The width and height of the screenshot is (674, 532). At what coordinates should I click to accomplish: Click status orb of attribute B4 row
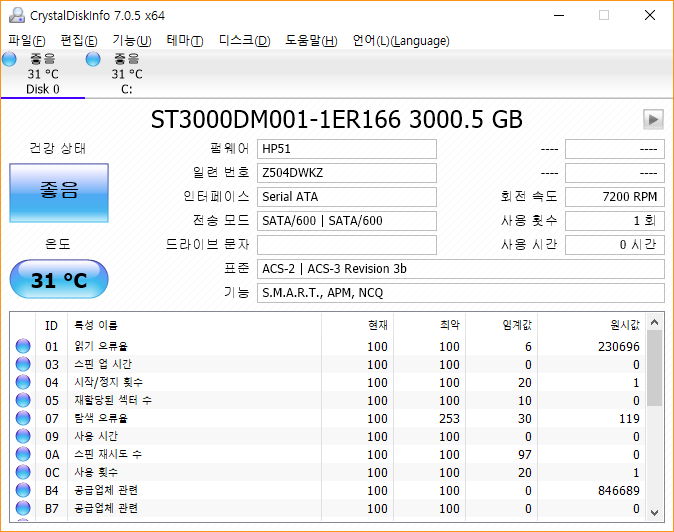[x=23, y=490]
